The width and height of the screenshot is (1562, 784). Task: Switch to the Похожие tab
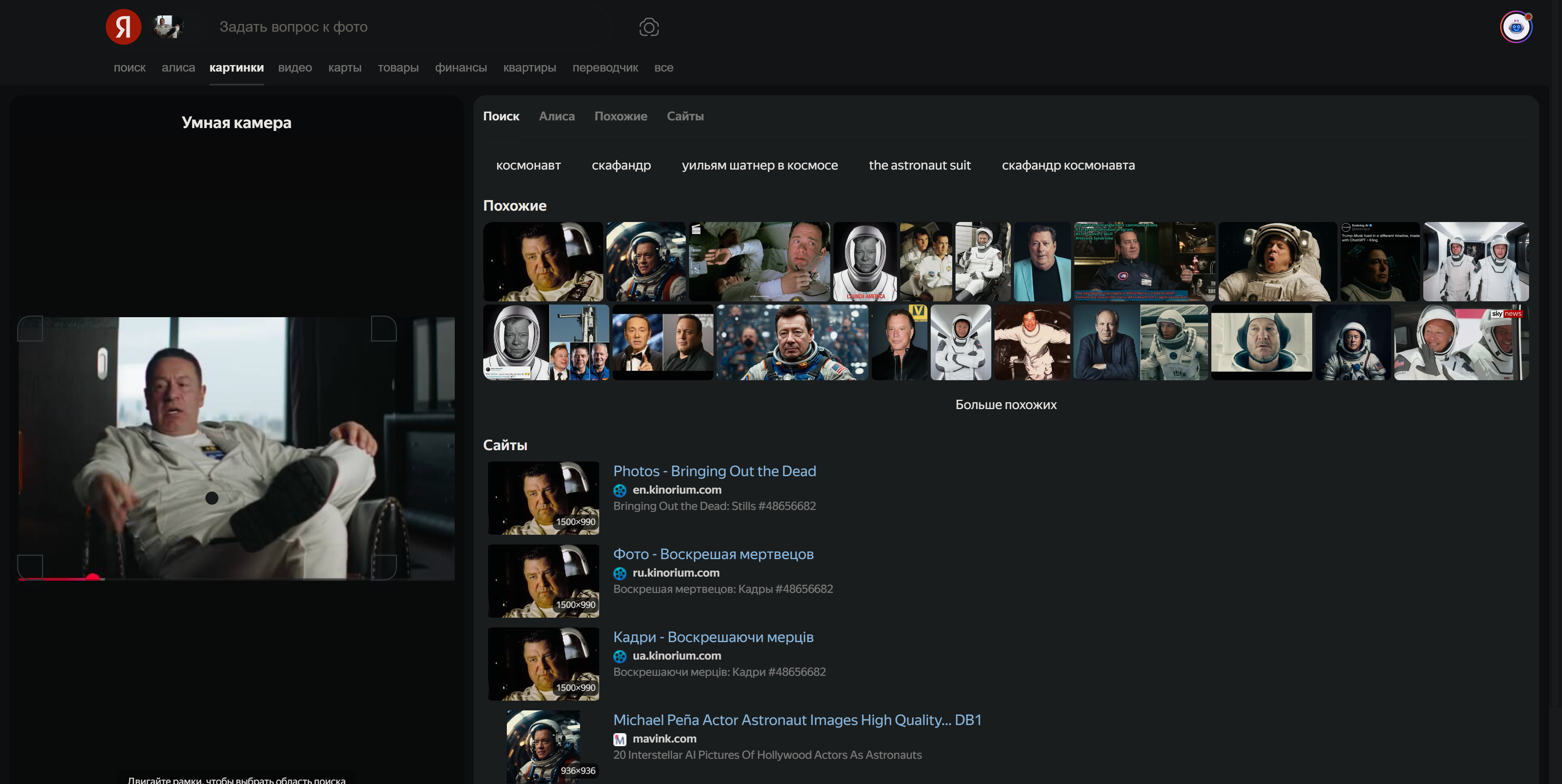620,116
